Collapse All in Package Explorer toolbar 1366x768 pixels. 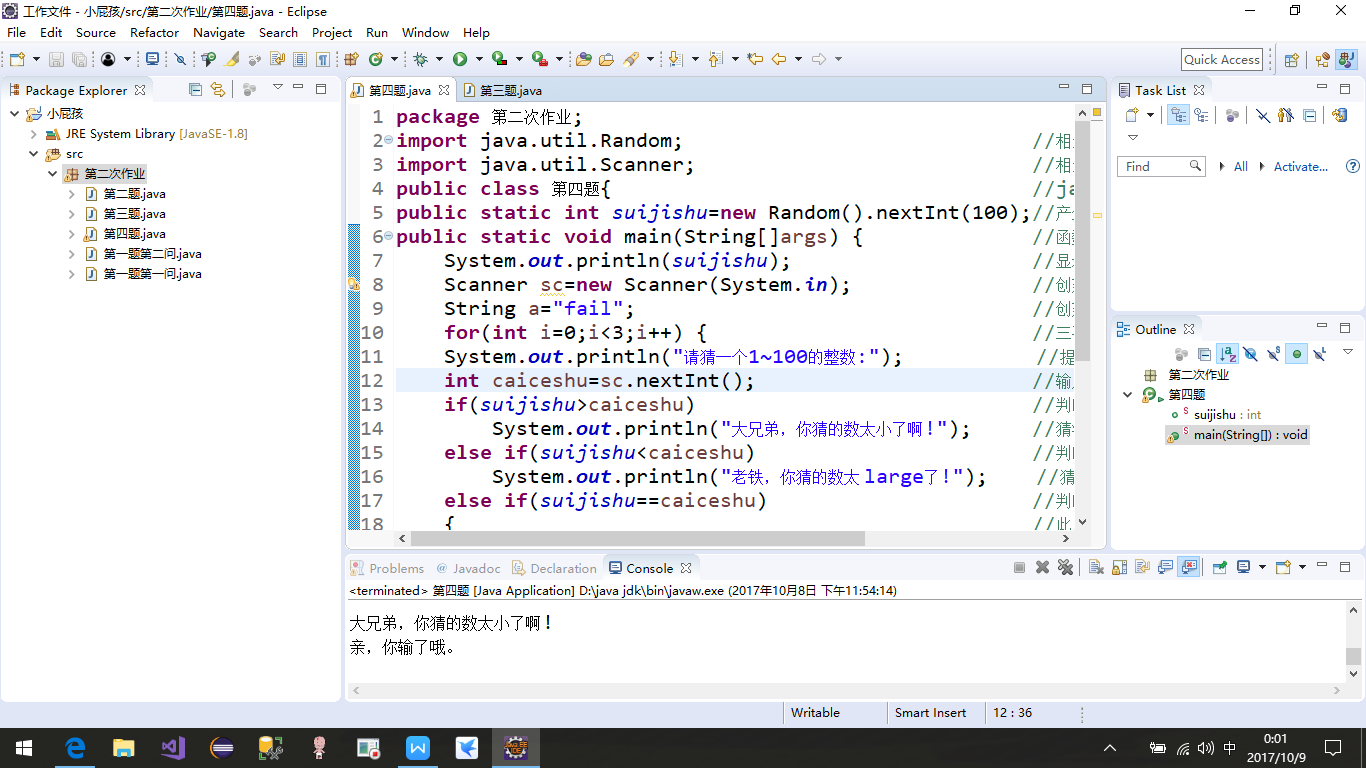(195, 89)
